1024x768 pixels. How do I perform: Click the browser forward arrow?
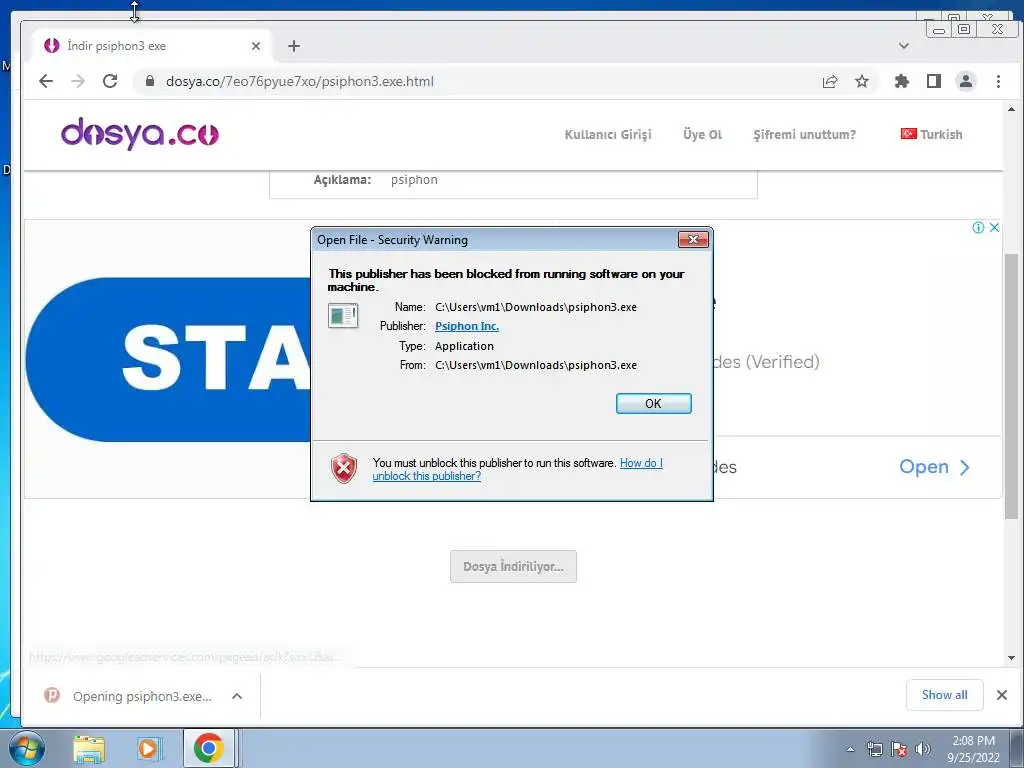point(78,81)
